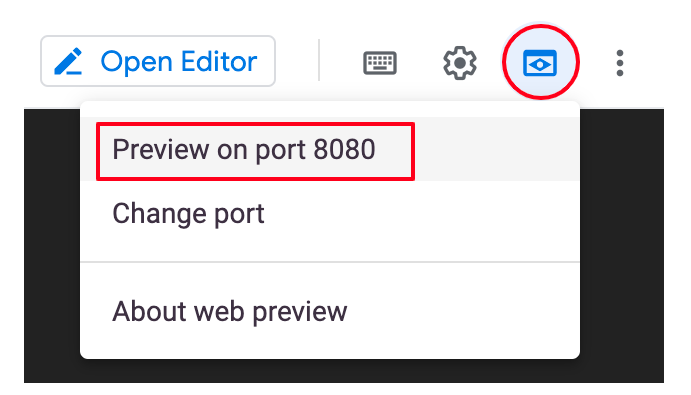Screen dimensions: 691x395
Task: Click the cog wheel toolbar item
Action: 460,63
